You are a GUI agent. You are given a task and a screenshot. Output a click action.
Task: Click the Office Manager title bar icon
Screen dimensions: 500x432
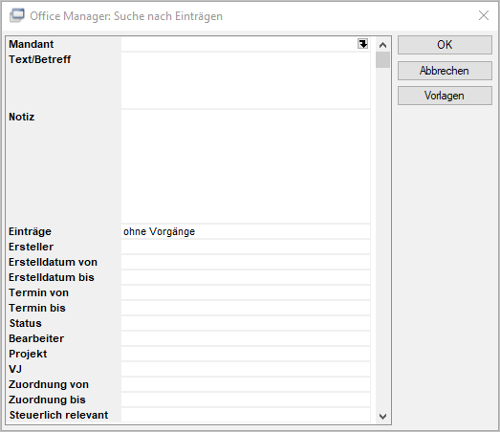click(x=17, y=16)
